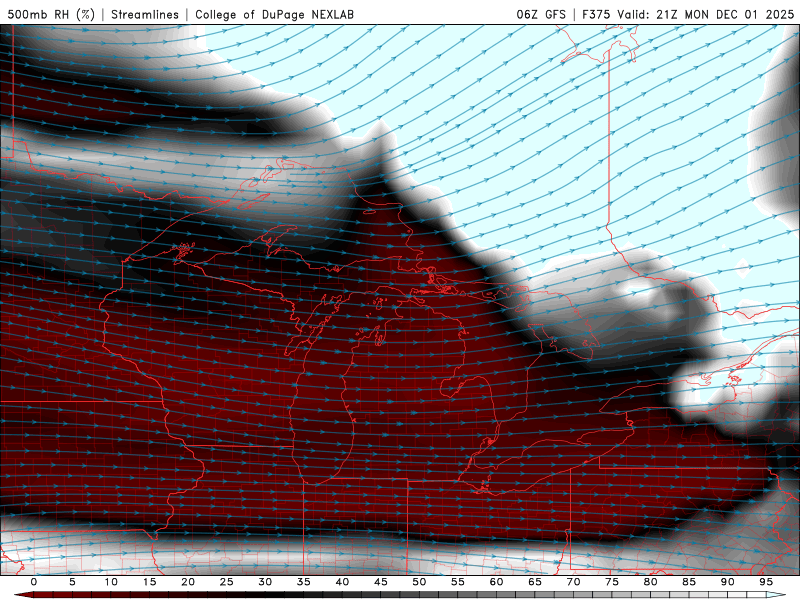The image size is (800, 600).
Task: Select the 25 value on the color scale
Action: pos(227,582)
